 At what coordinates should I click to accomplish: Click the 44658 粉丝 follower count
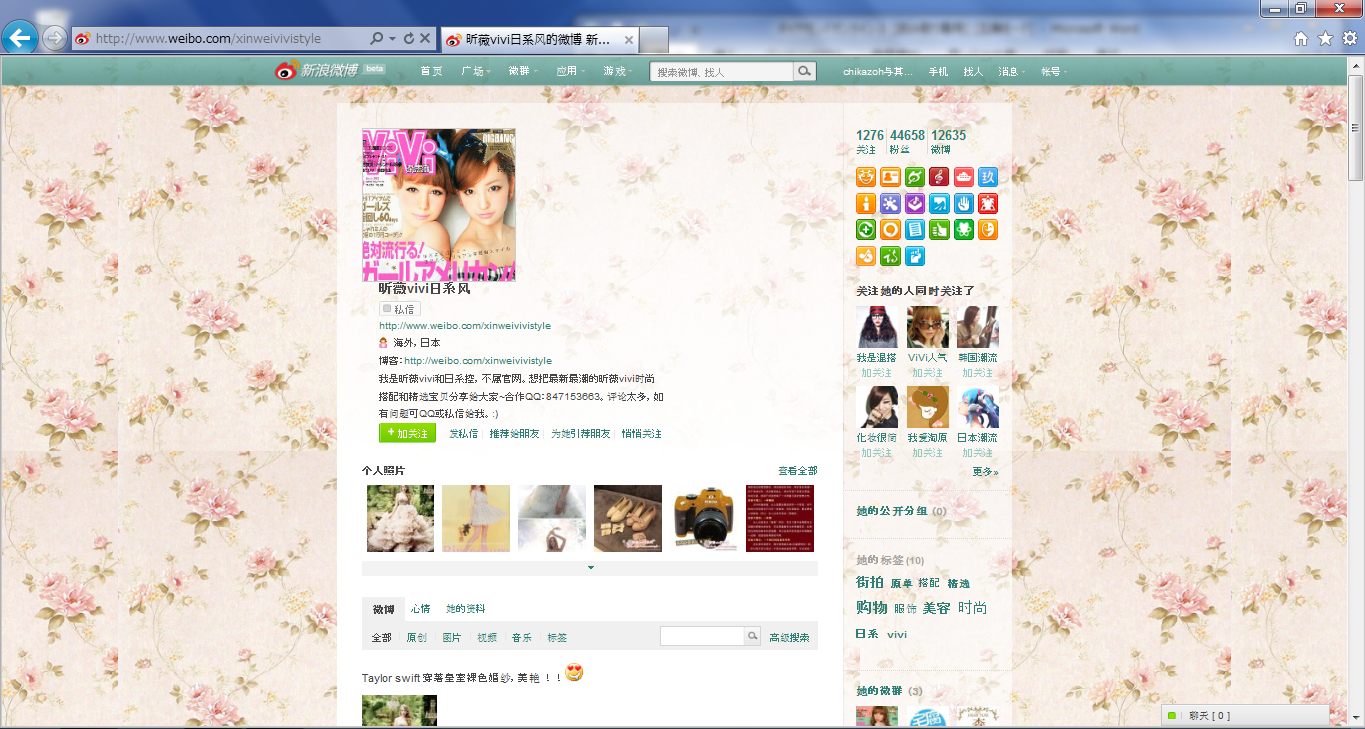tap(907, 141)
